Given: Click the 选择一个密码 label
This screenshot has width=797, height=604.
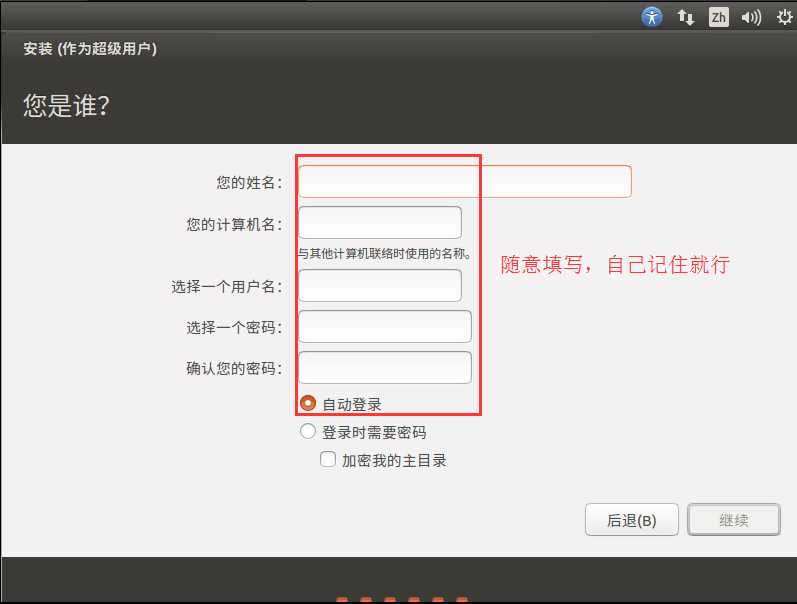Looking at the screenshot, I should pyautogui.click(x=234, y=327).
